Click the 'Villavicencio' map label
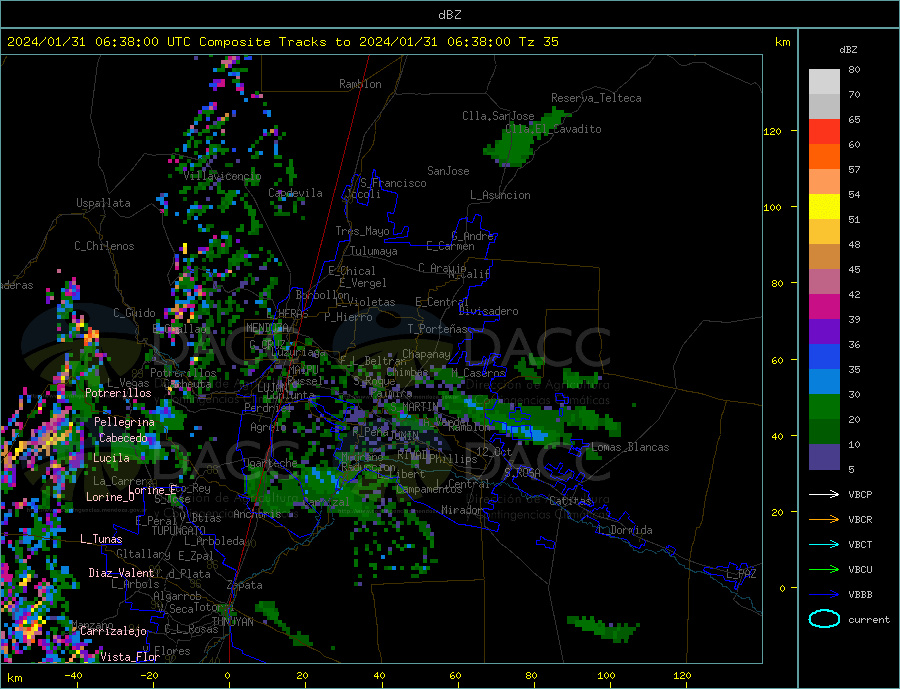 [222, 176]
